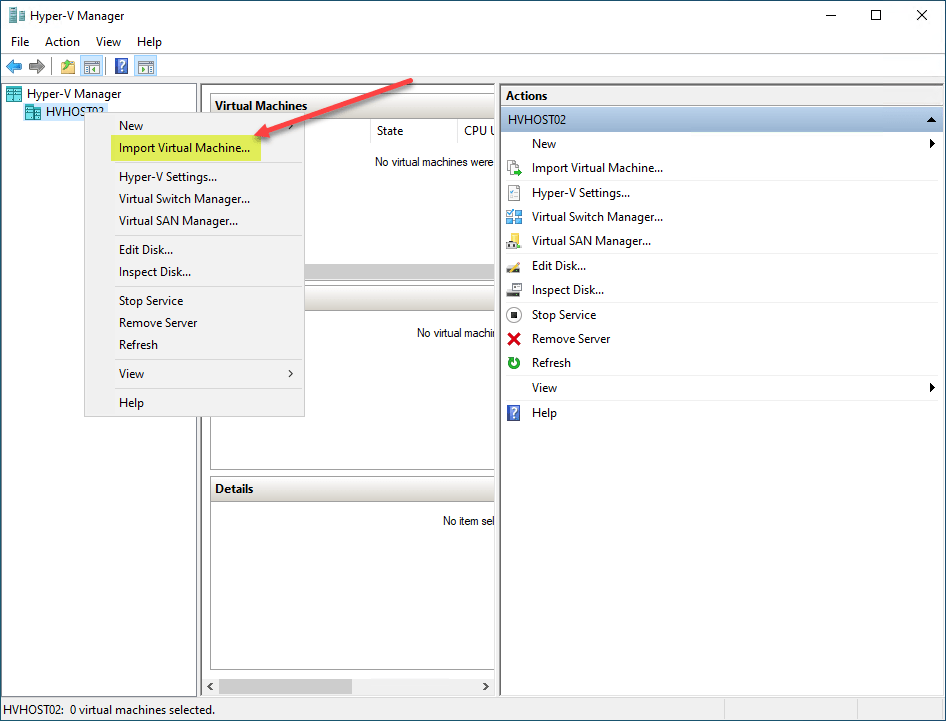The height and width of the screenshot is (721, 946).
Task: Click the Up one level folder icon
Action: click(68, 66)
